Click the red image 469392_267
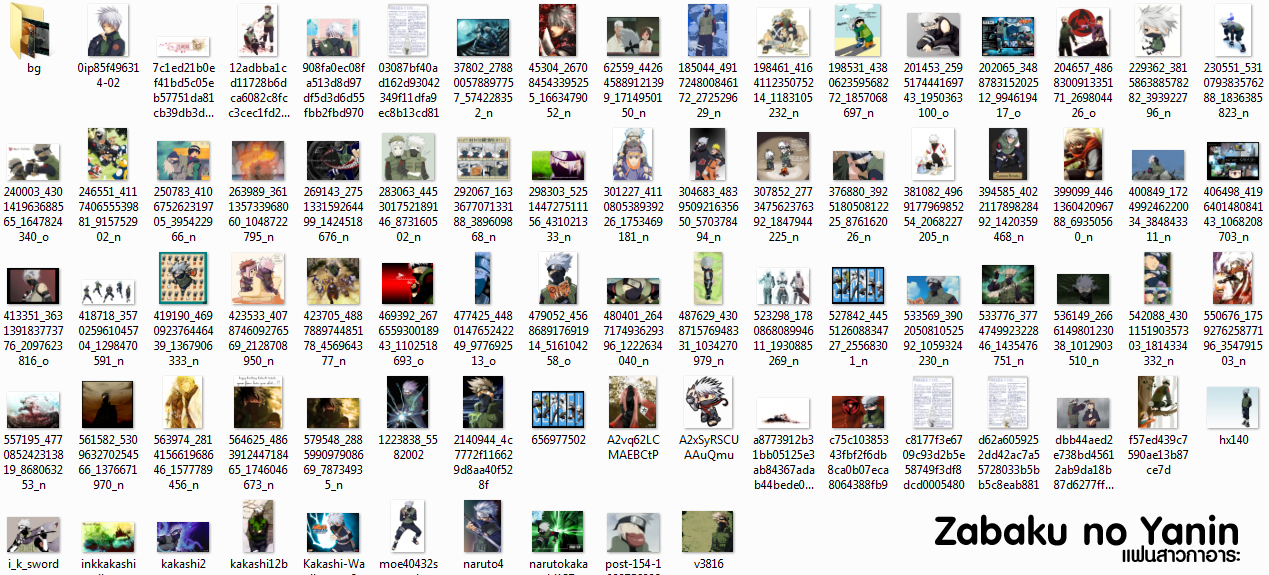This screenshot has width=1269, height=575. click(x=408, y=285)
